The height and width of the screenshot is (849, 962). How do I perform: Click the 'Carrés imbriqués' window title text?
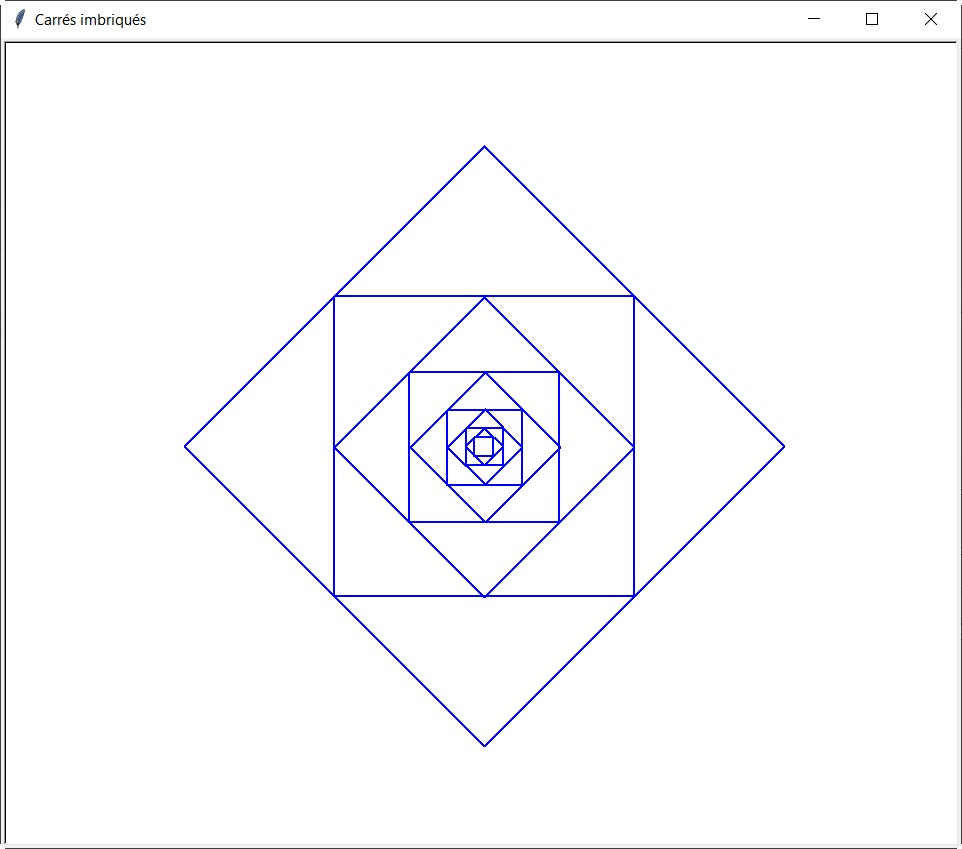click(x=90, y=20)
